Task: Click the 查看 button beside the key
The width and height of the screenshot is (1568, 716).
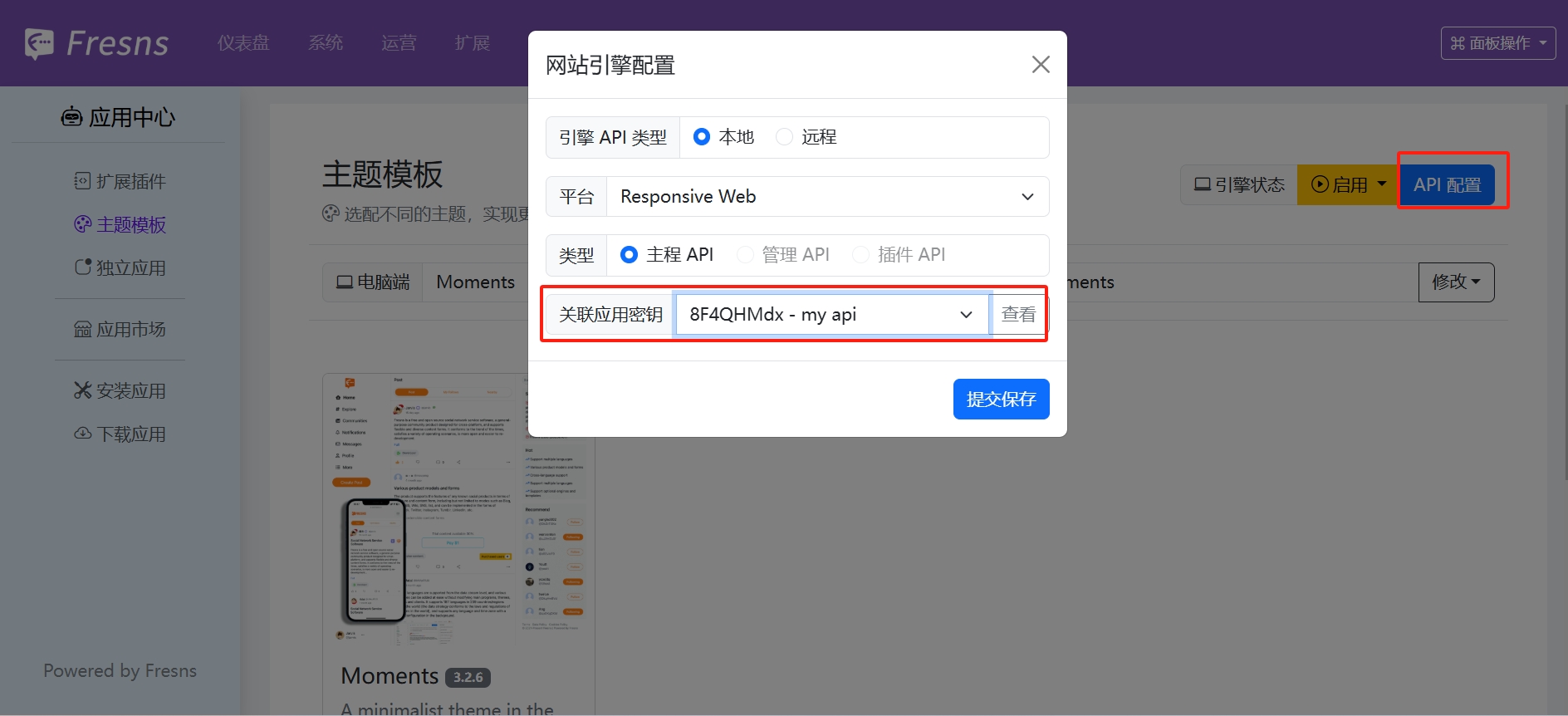Action: pyautogui.click(x=1018, y=315)
